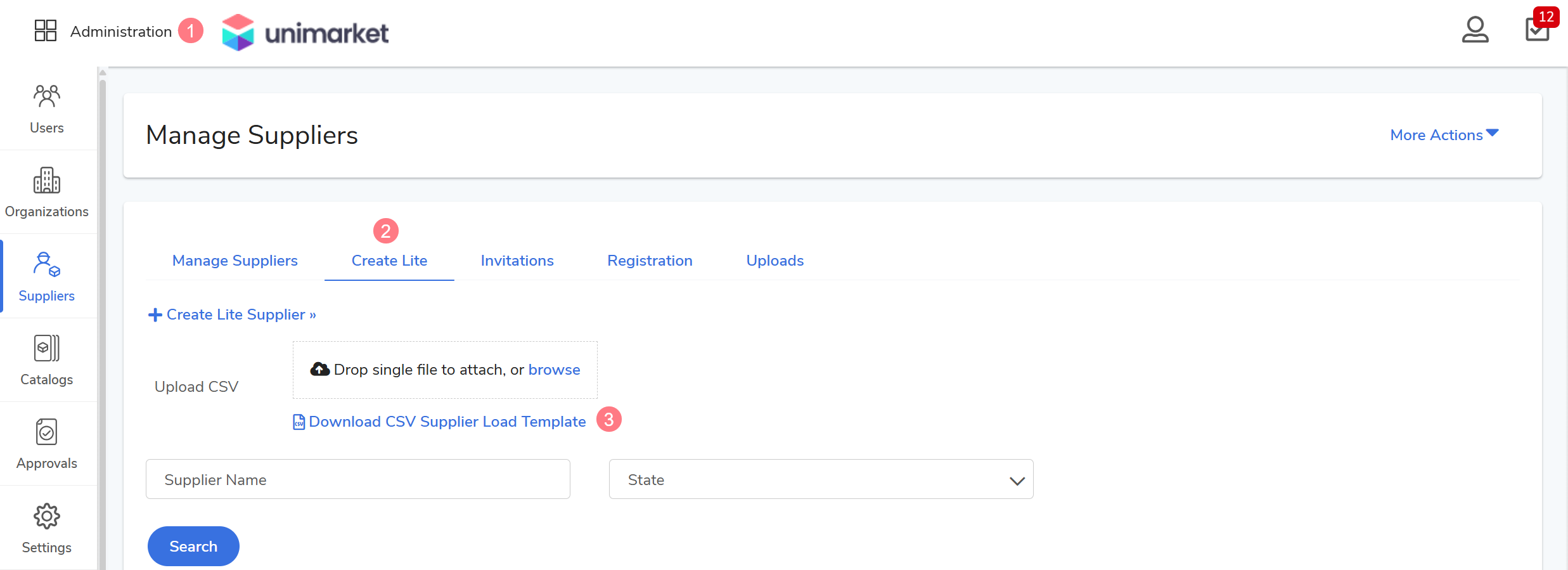Open Approvals in the sidebar
Screen dimensions: 1568x570
pos(47,444)
